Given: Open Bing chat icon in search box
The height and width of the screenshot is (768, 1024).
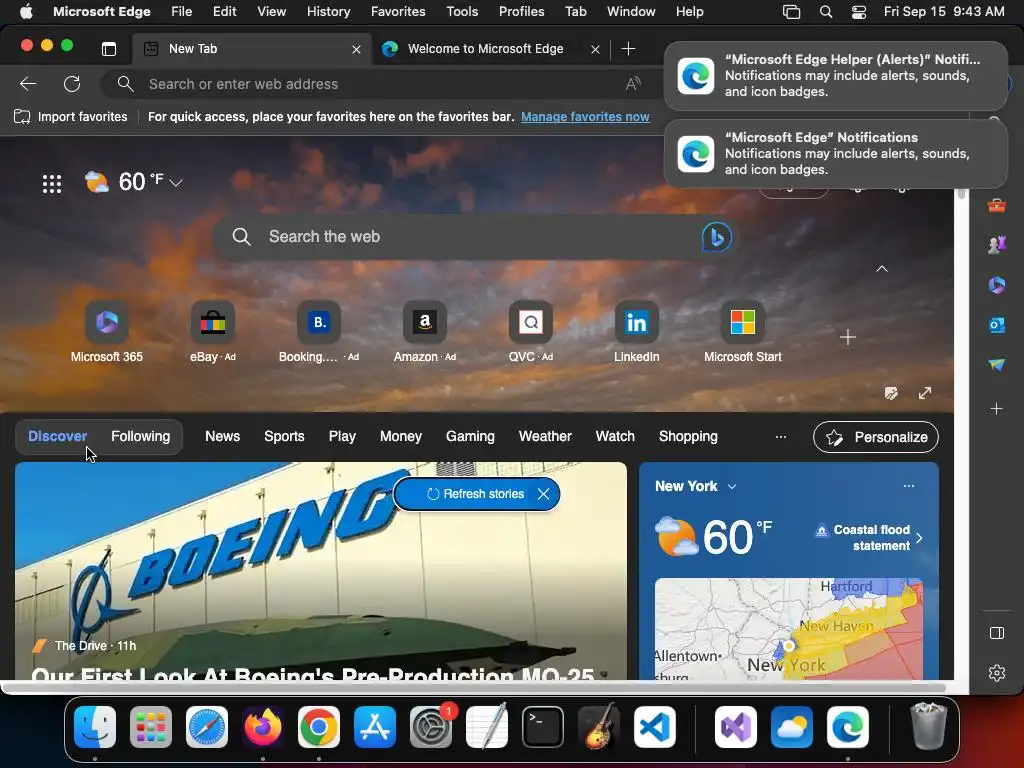Looking at the screenshot, I should tap(716, 237).
